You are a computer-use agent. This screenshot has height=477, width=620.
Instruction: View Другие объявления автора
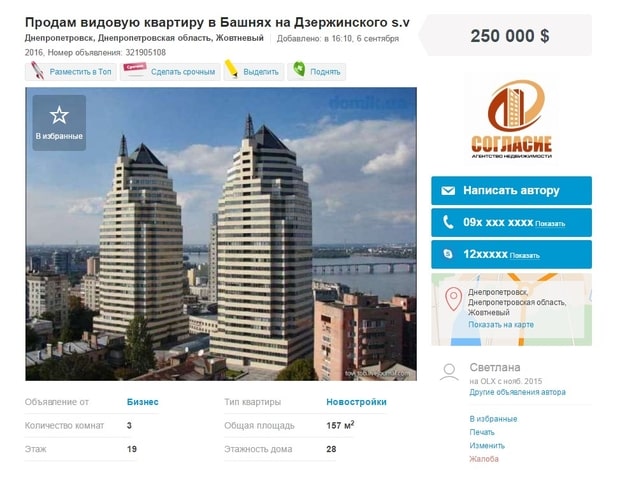click(x=517, y=392)
